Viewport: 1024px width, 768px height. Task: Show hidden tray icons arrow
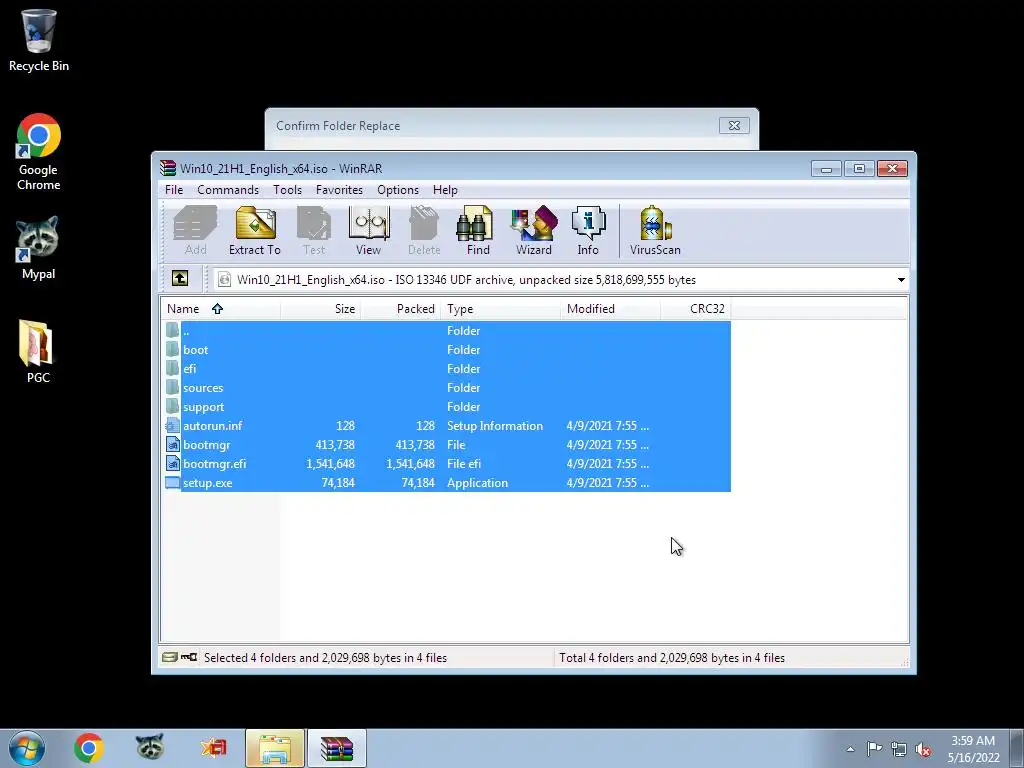coord(850,749)
